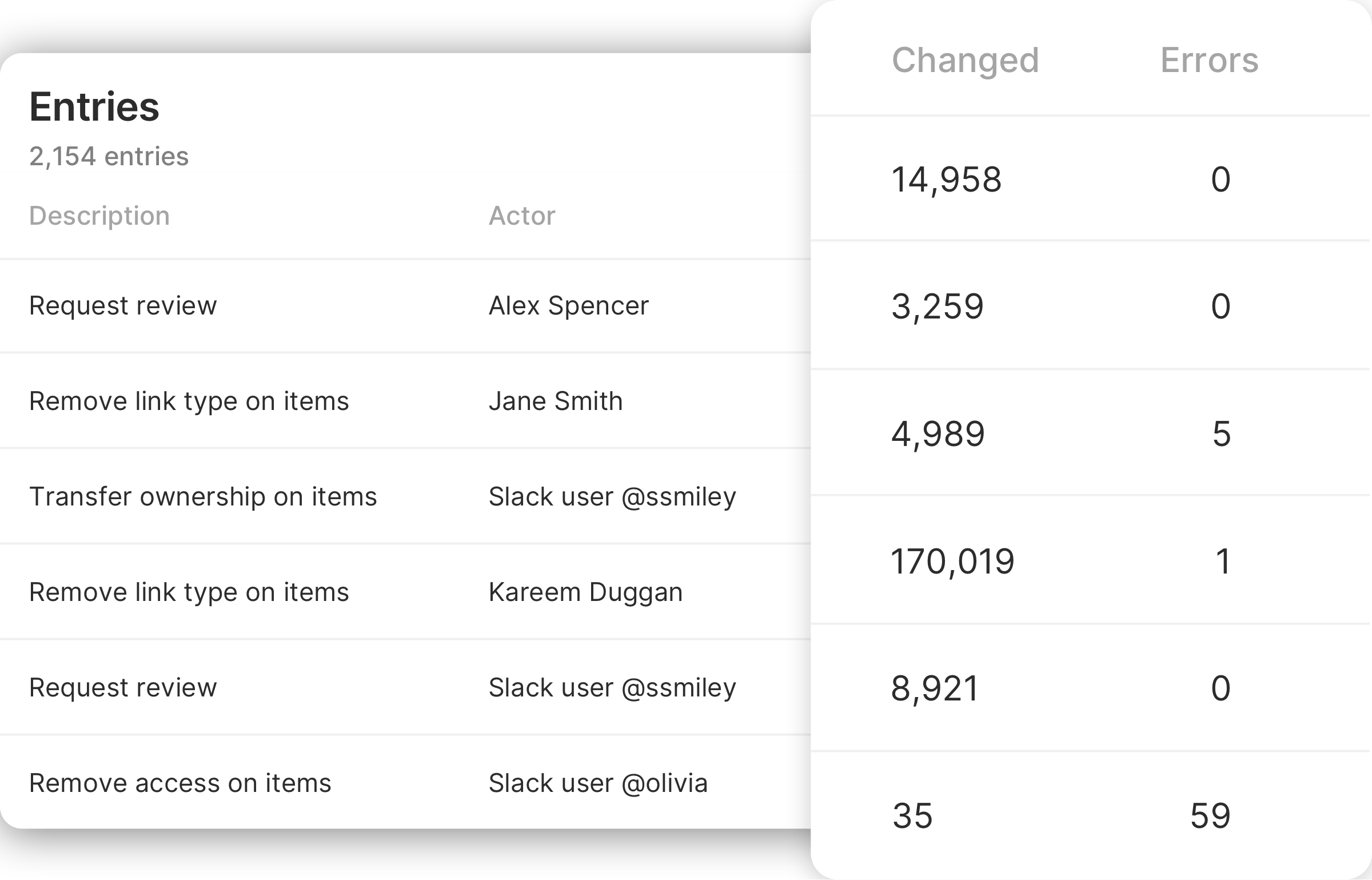Click the Actor column header

coord(521,216)
